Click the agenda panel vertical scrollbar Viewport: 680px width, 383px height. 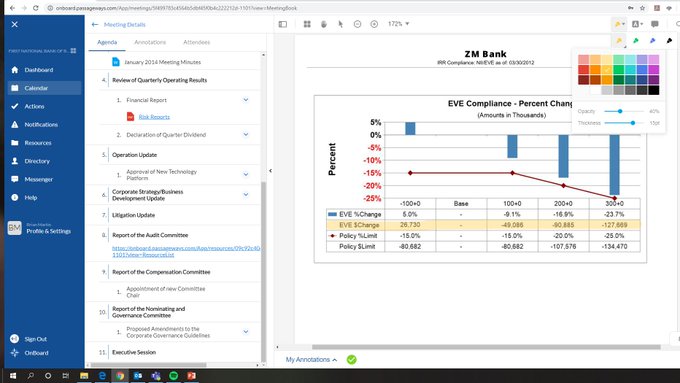[263, 272]
